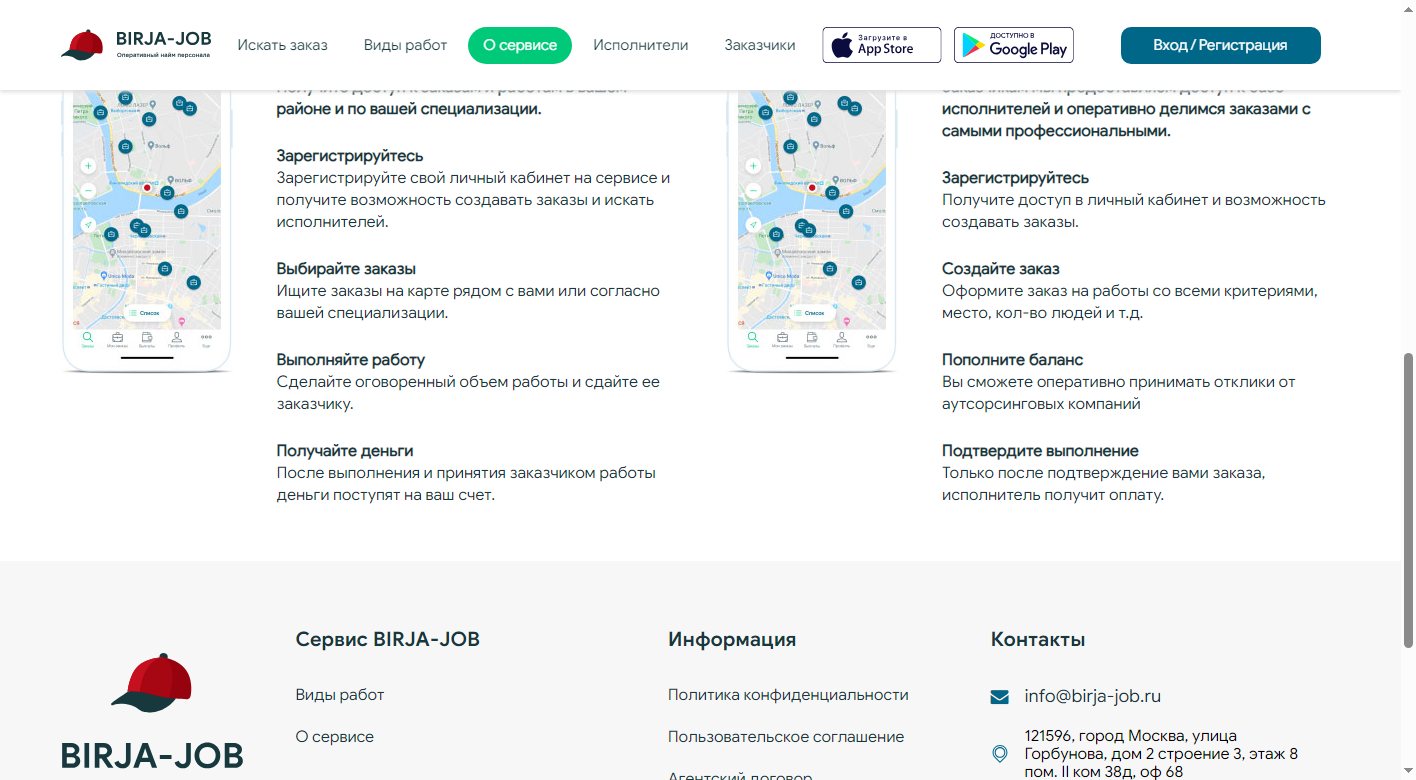Open Виды работ in the top navigation
1416x780 pixels.
[x=405, y=45]
